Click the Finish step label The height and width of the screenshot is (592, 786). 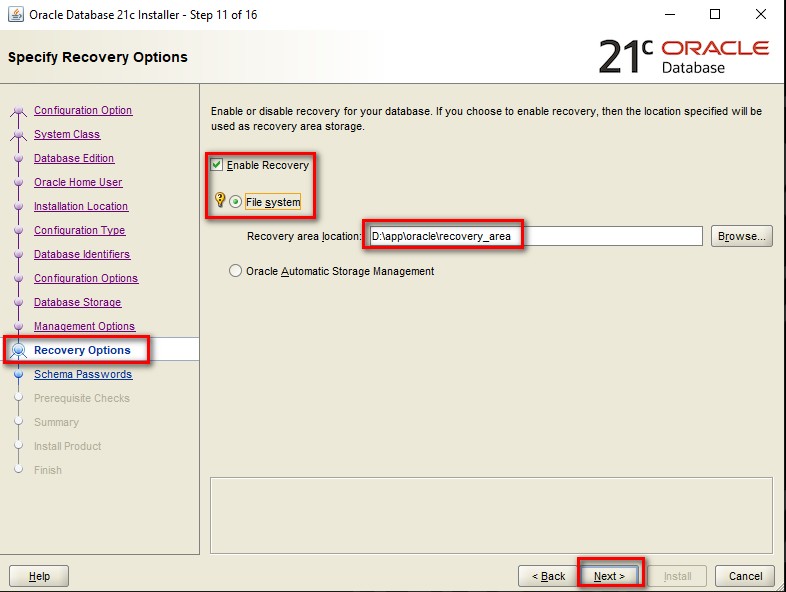pyautogui.click(x=48, y=470)
